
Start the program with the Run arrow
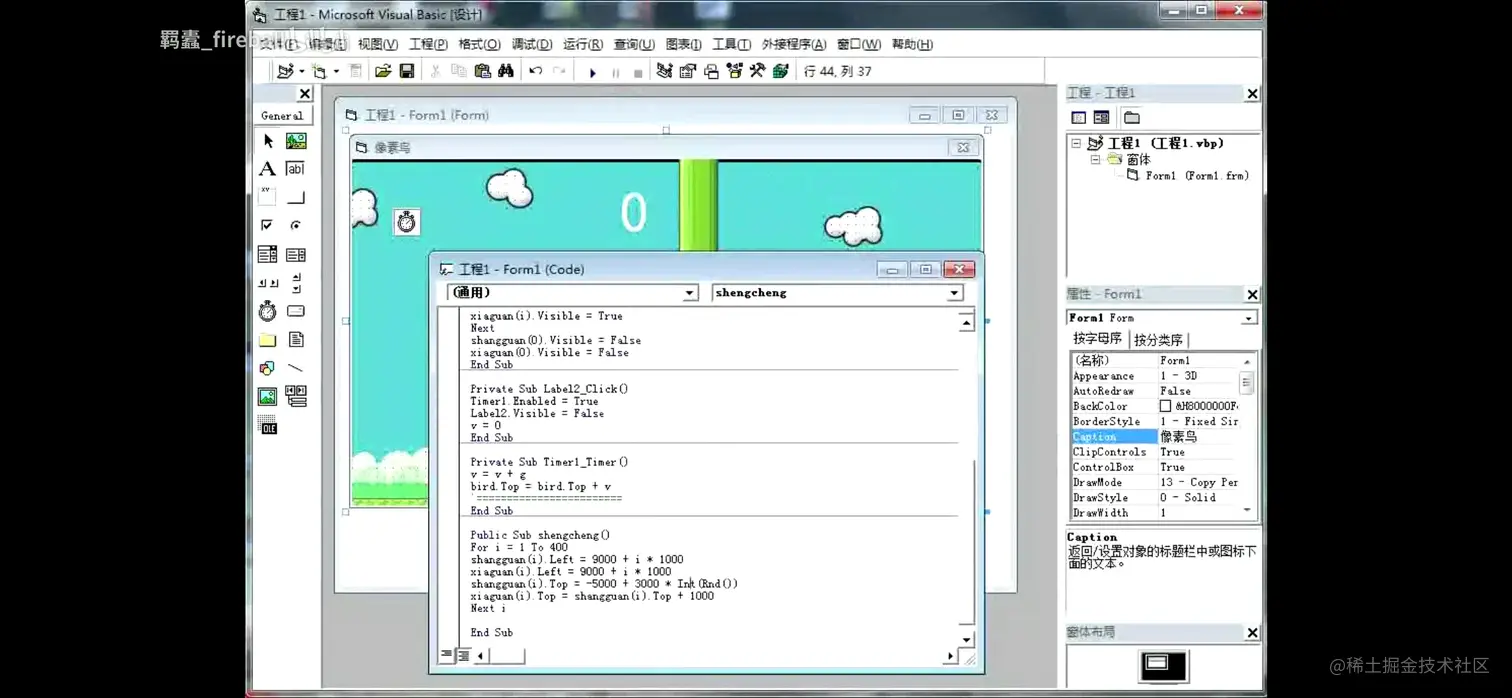coord(592,72)
